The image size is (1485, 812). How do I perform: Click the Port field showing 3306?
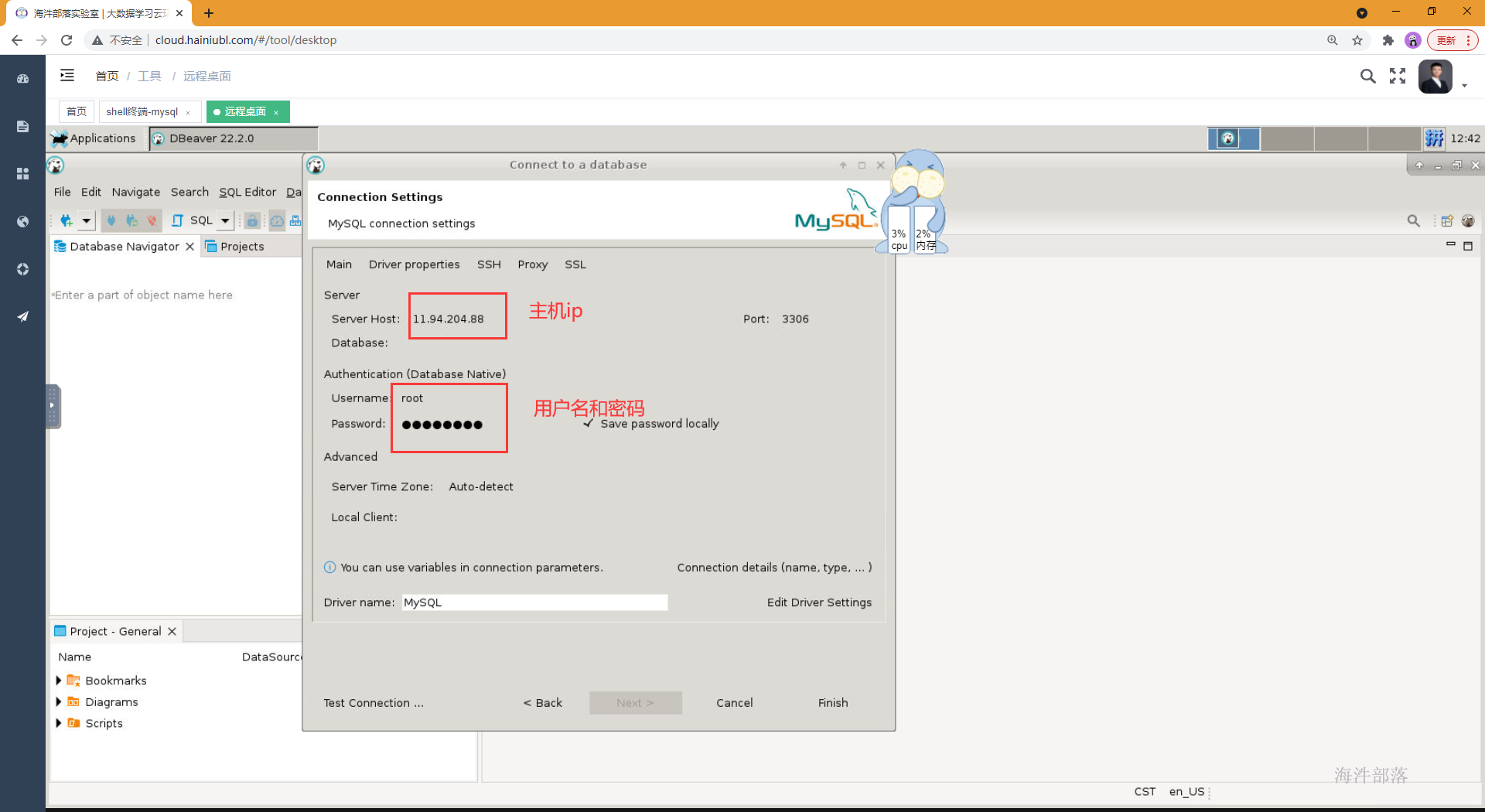[x=795, y=319]
